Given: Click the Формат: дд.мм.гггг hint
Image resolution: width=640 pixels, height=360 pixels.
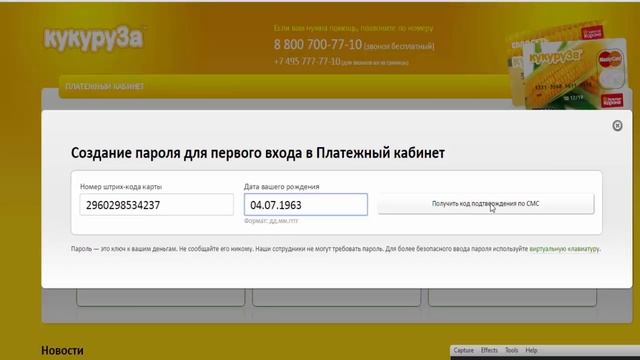Looking at the screenshot, I should 271,220.
